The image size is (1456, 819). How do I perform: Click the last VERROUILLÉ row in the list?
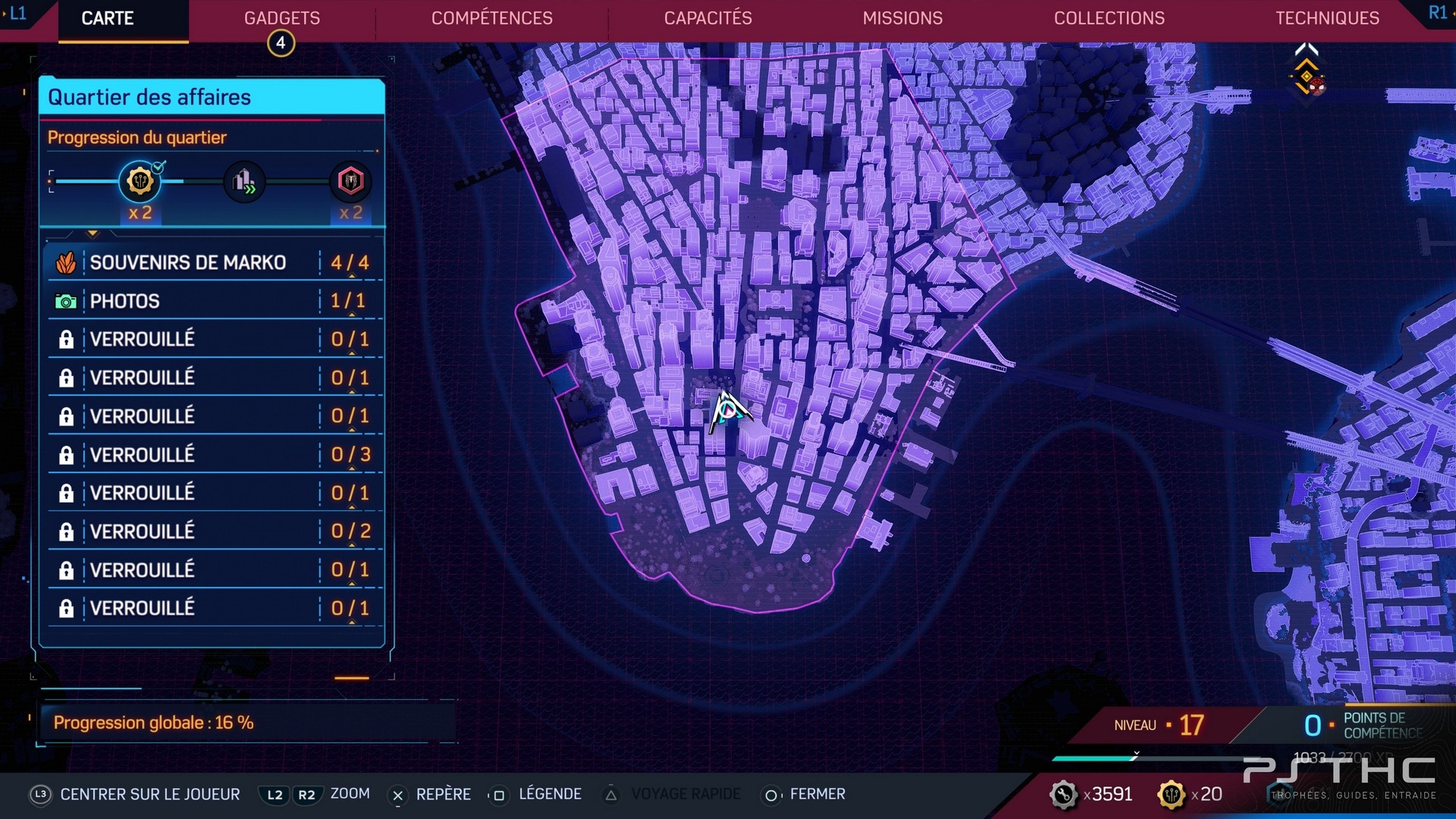click(x=215, y=608)
